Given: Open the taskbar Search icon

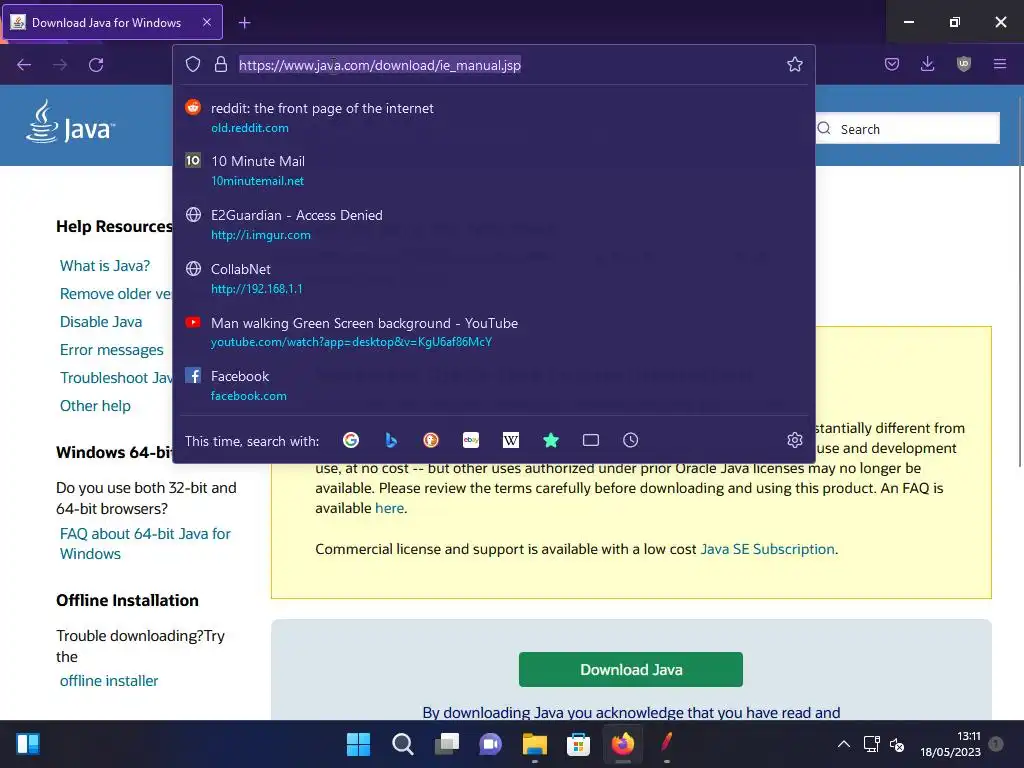Looking at the screenshot, I should pos(402,744).
